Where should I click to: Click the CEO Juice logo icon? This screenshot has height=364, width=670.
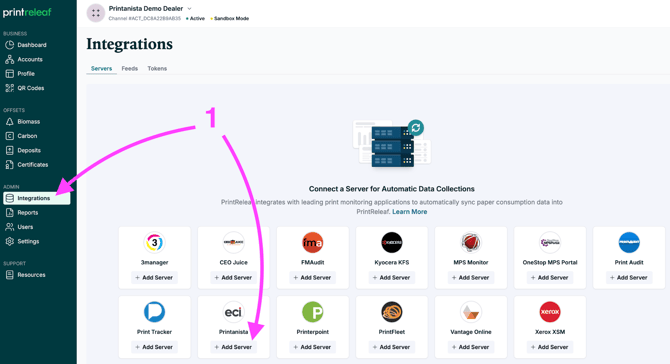233,243
